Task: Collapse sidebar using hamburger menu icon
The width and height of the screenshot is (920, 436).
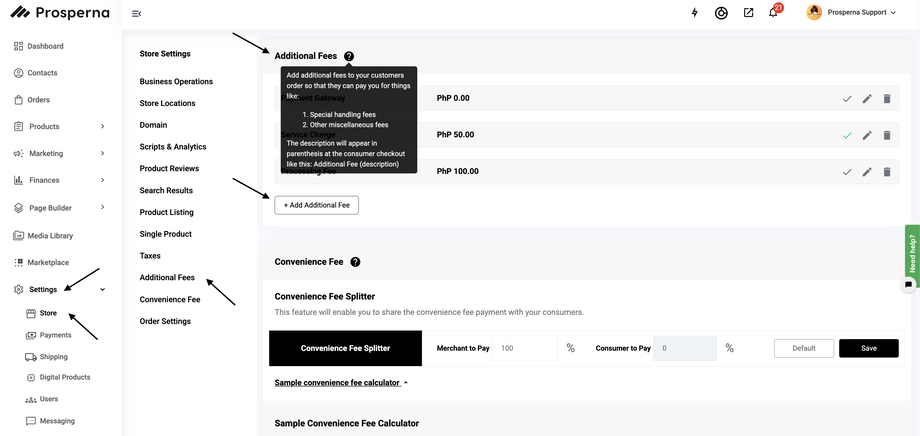Action: click(x=137, y=13)
